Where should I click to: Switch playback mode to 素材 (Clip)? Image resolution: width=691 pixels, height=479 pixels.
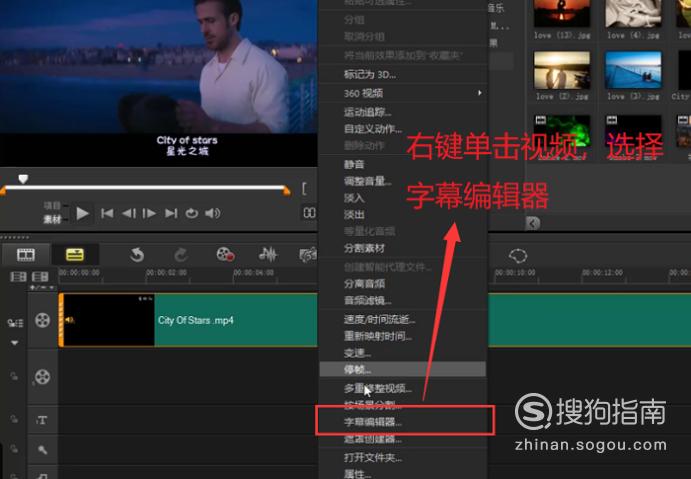coord(52,219)
